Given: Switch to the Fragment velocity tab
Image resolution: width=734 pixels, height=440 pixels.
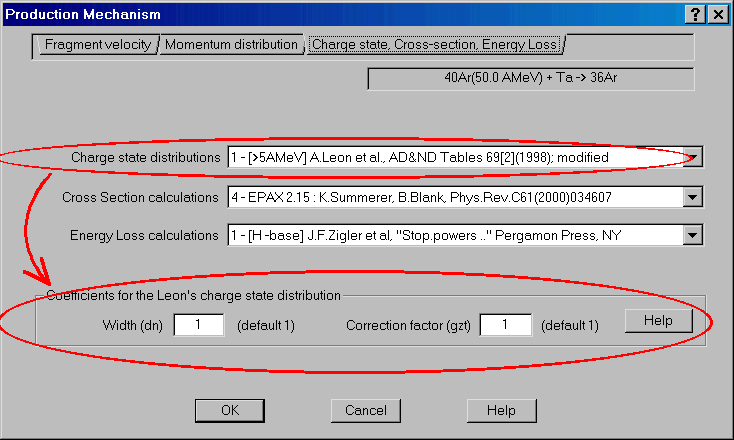Looking at the screenshot, I should [97, 45].
